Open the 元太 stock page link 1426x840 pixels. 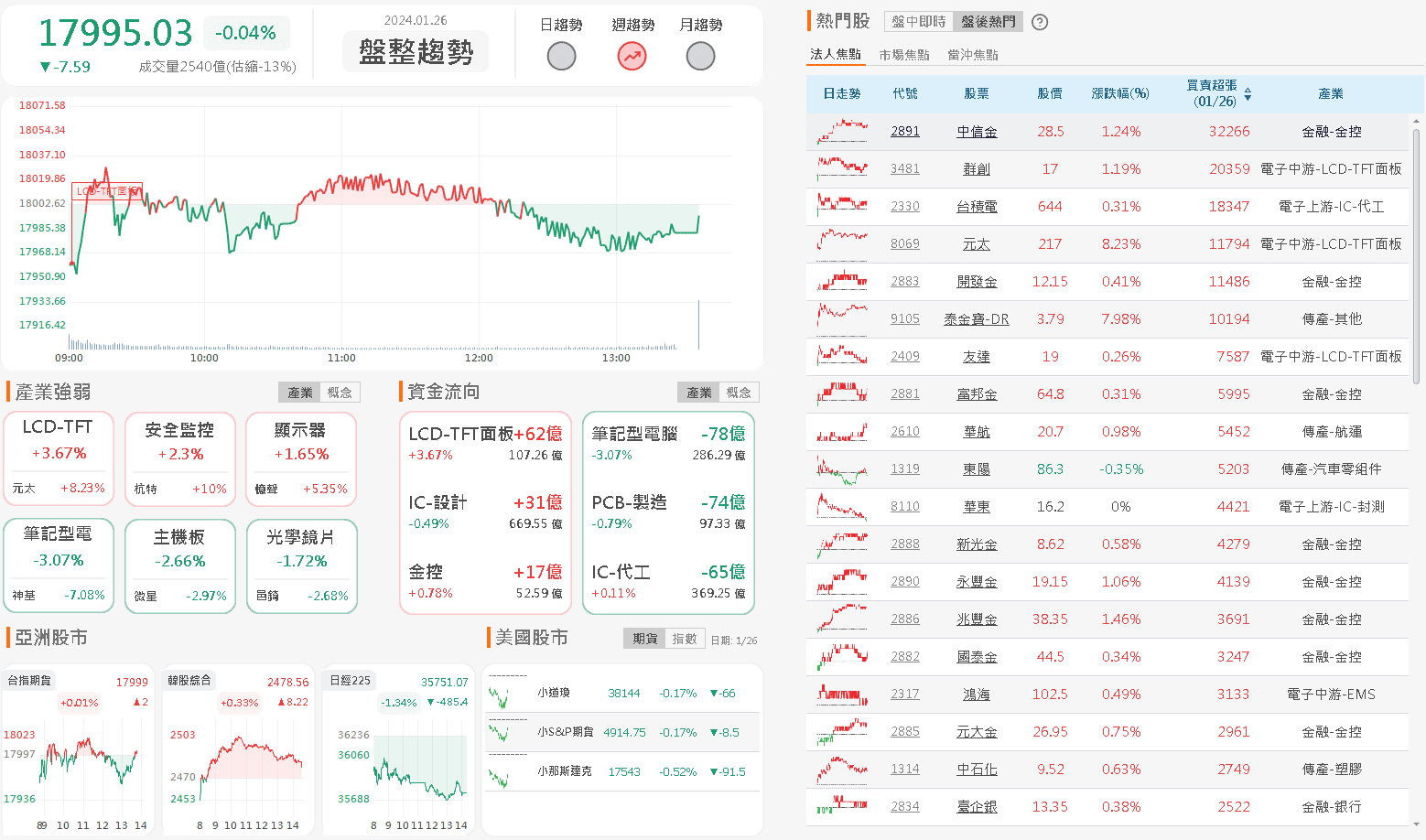977,243
